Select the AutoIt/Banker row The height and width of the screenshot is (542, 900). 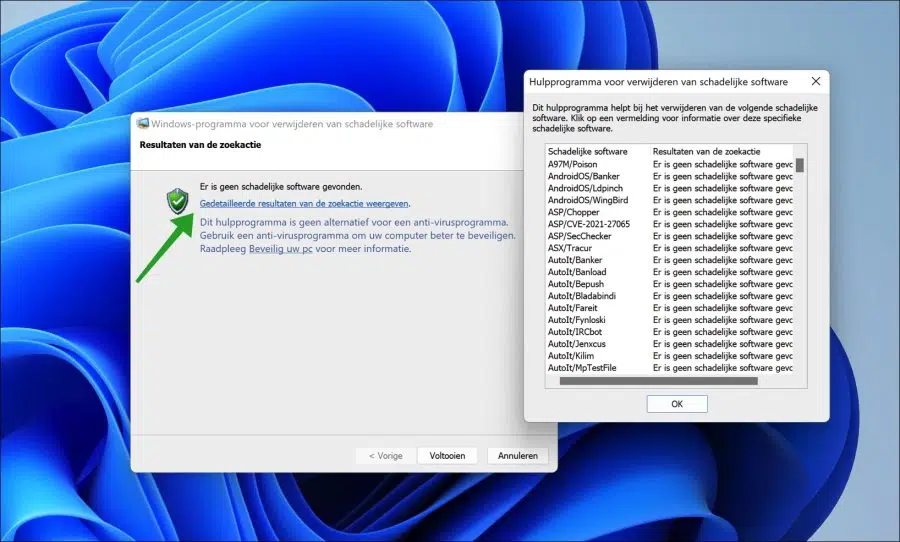pos(669,260)
